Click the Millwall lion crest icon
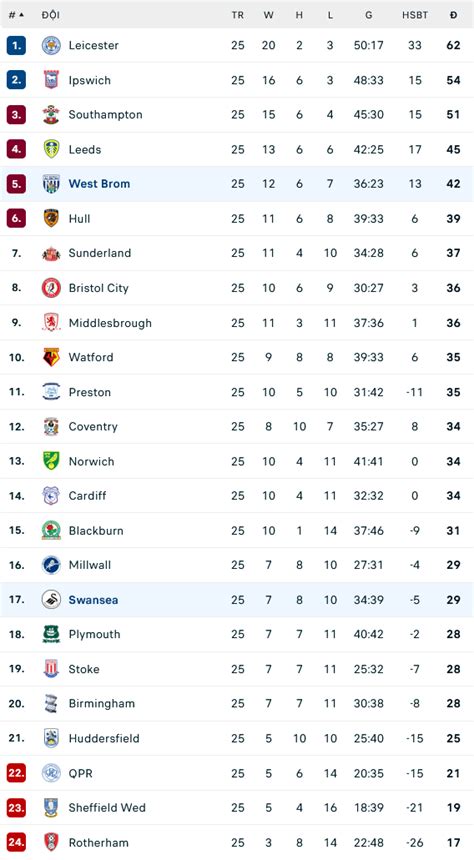The image size is (474, 860). pyautogui.click(x=51, y=565)
